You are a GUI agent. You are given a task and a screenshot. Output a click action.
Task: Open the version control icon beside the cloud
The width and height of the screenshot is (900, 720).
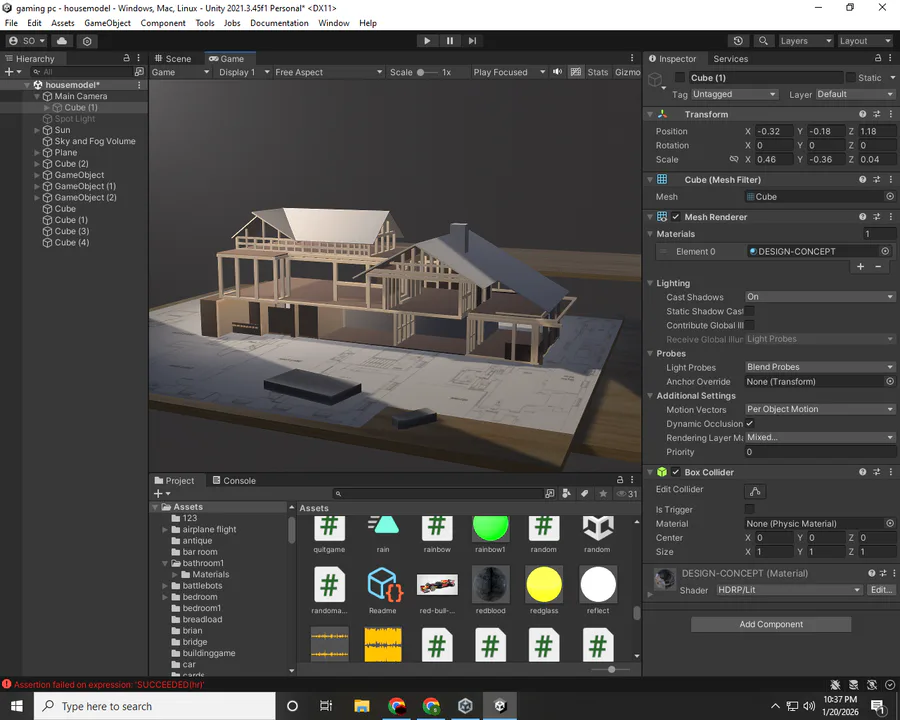coord(87,41)
